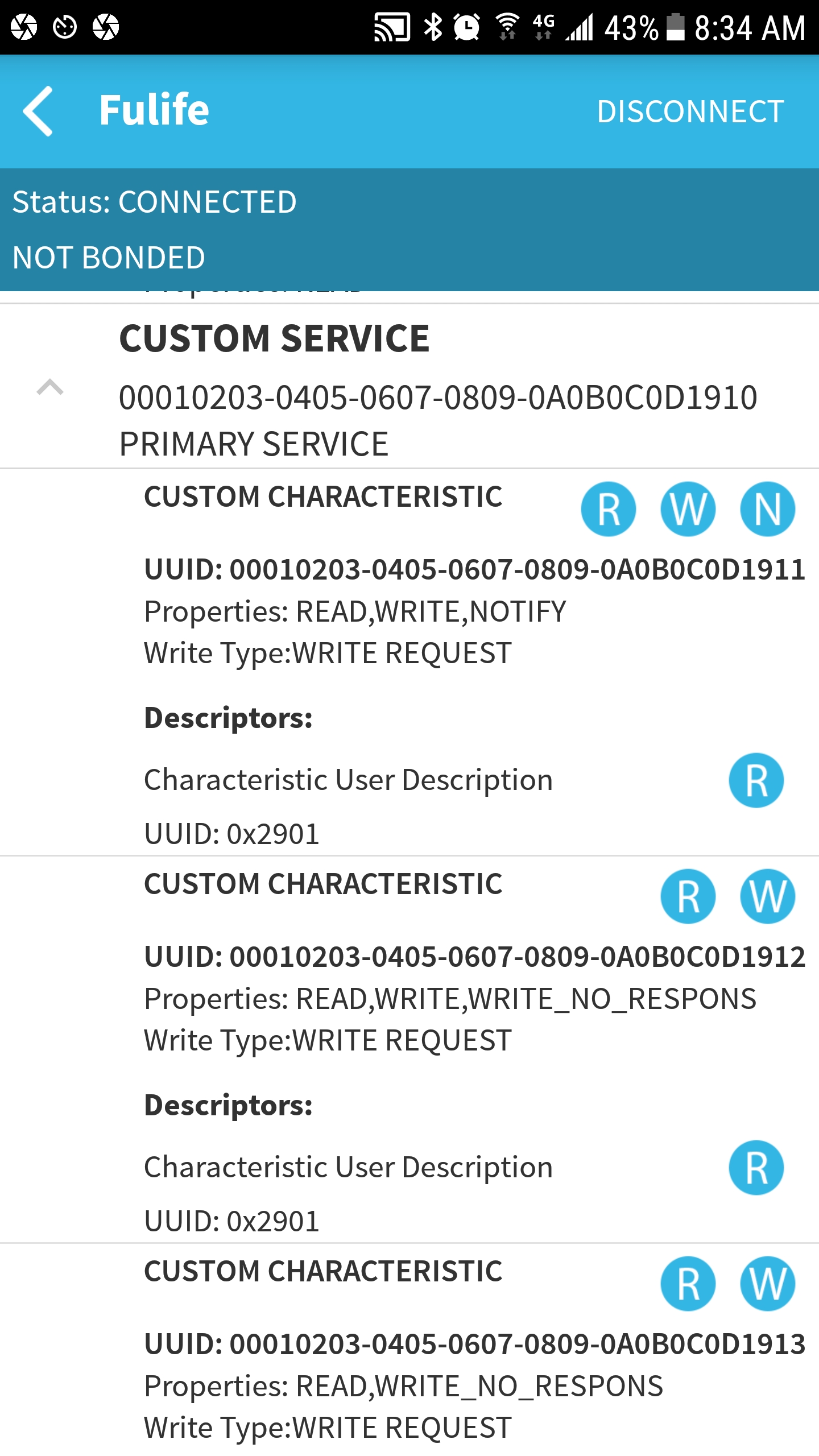Viewport: 819px width, 1456px height.
Task: Tap the back arrow next to Fulife
Action: pos(38,111)
